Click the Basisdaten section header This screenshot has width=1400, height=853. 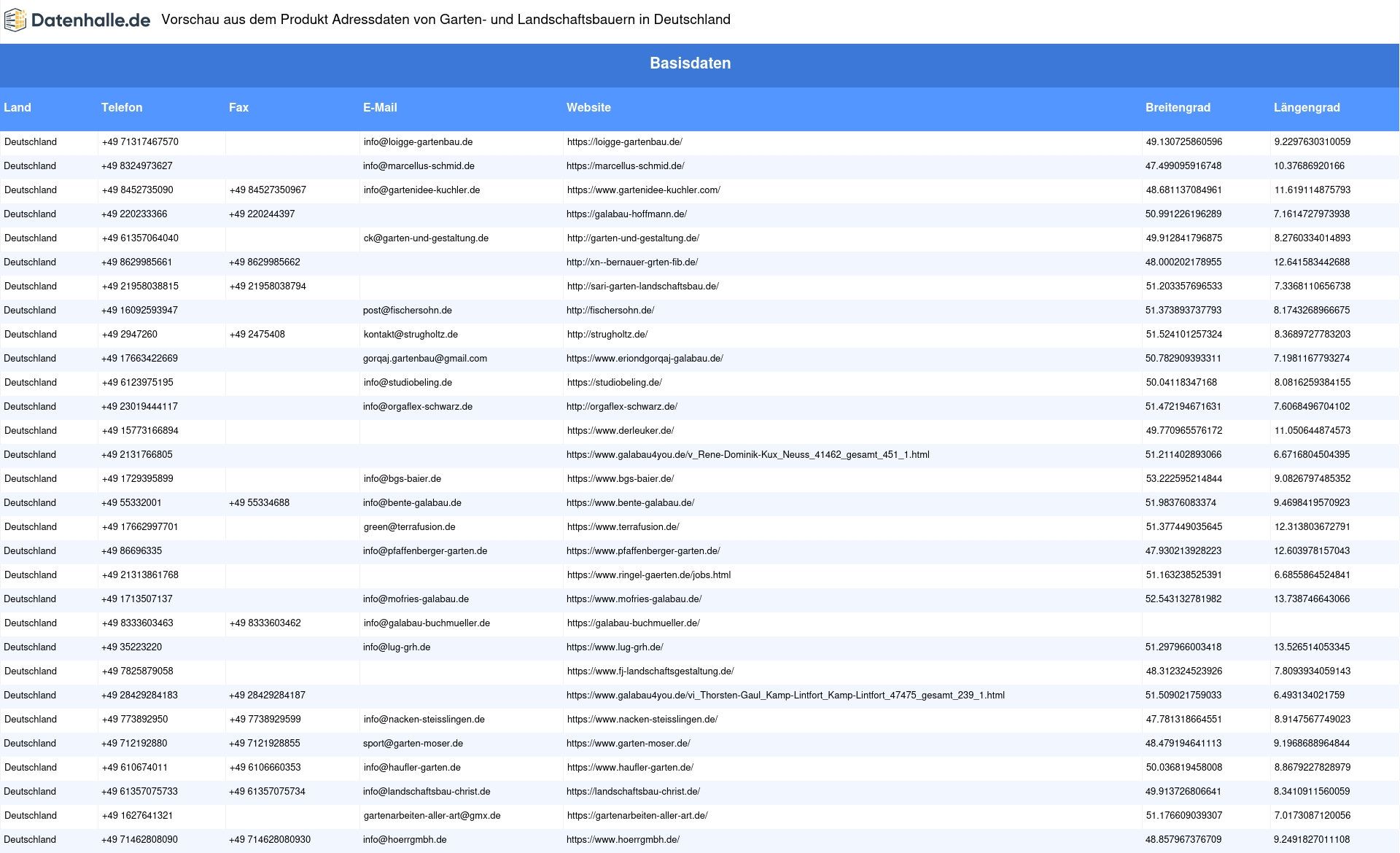[691, 63]
